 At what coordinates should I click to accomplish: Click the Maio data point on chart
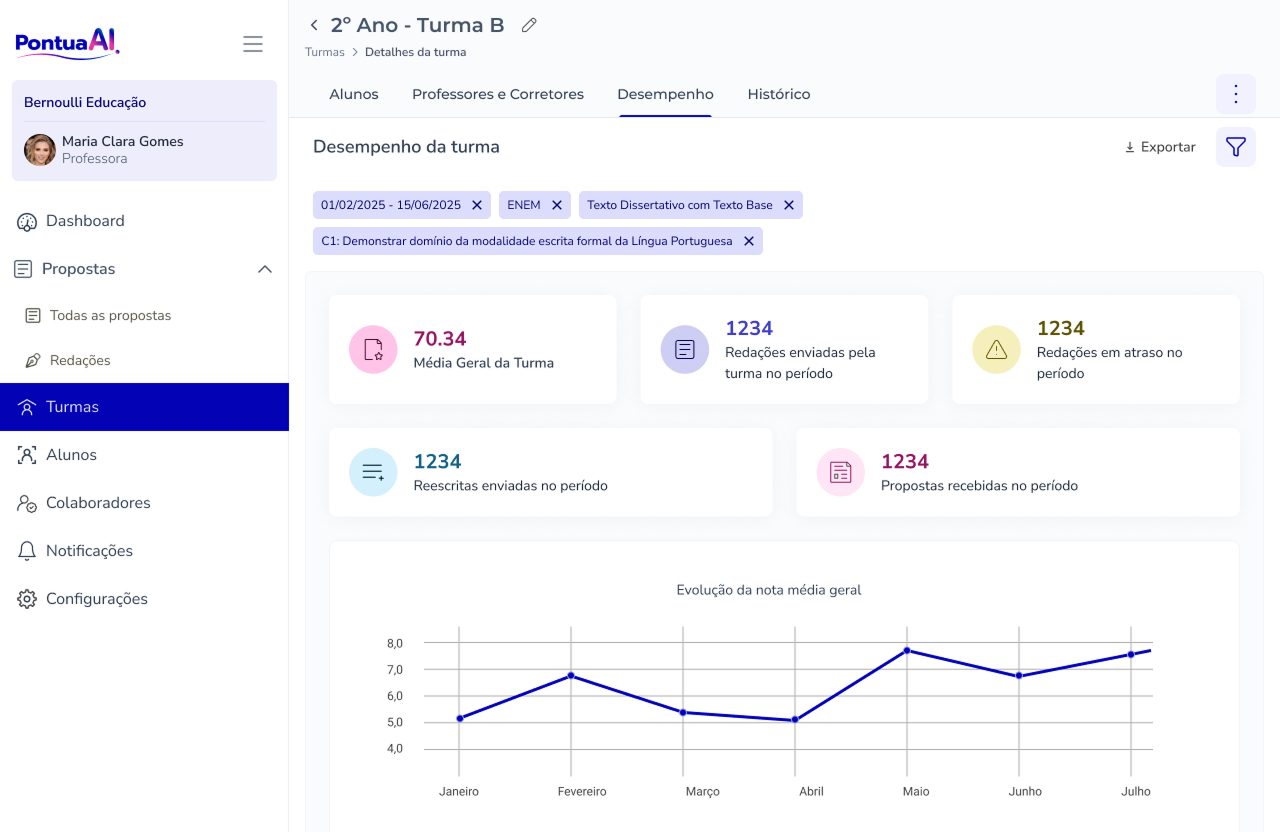coord(907,651)
